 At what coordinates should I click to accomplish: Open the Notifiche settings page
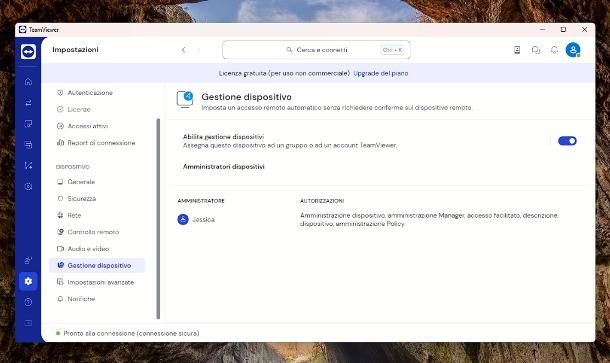click(x=81, y=299)
